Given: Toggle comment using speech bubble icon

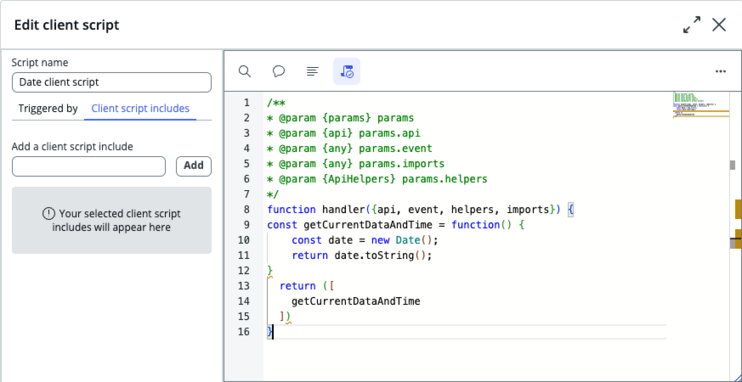Looking at the screenshot, I should [x=279, y=71].
